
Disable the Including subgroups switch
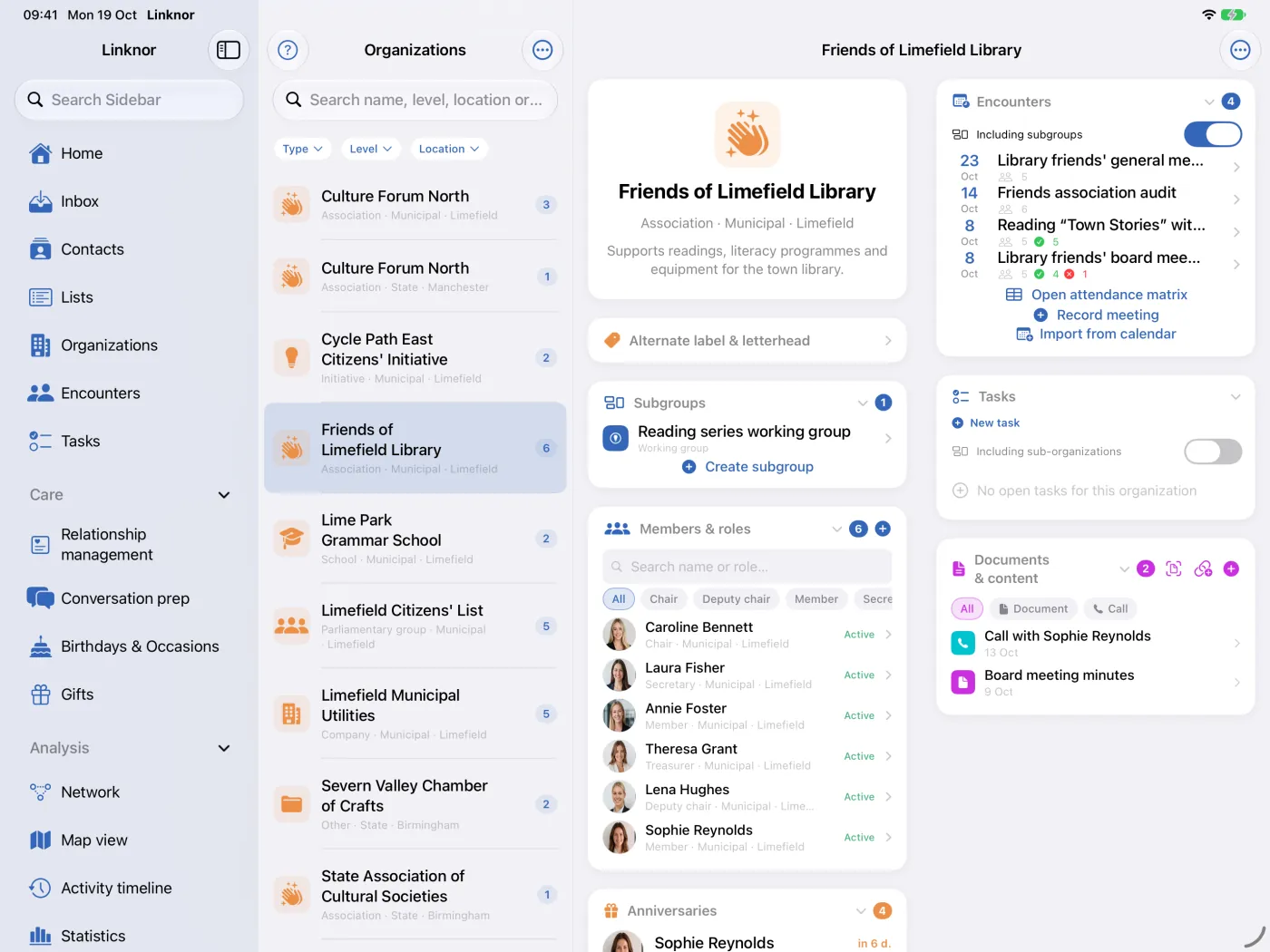pyautogui.click(x=1213, y=134)
